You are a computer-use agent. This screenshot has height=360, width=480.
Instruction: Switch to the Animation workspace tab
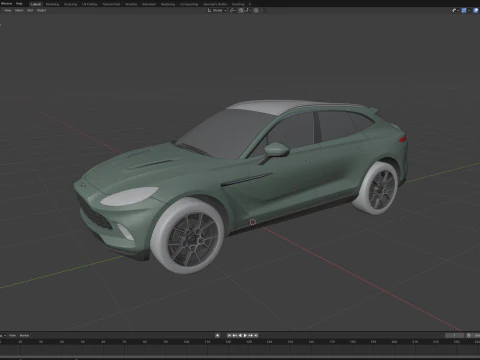pyautogui.click(x=149, y=4)
